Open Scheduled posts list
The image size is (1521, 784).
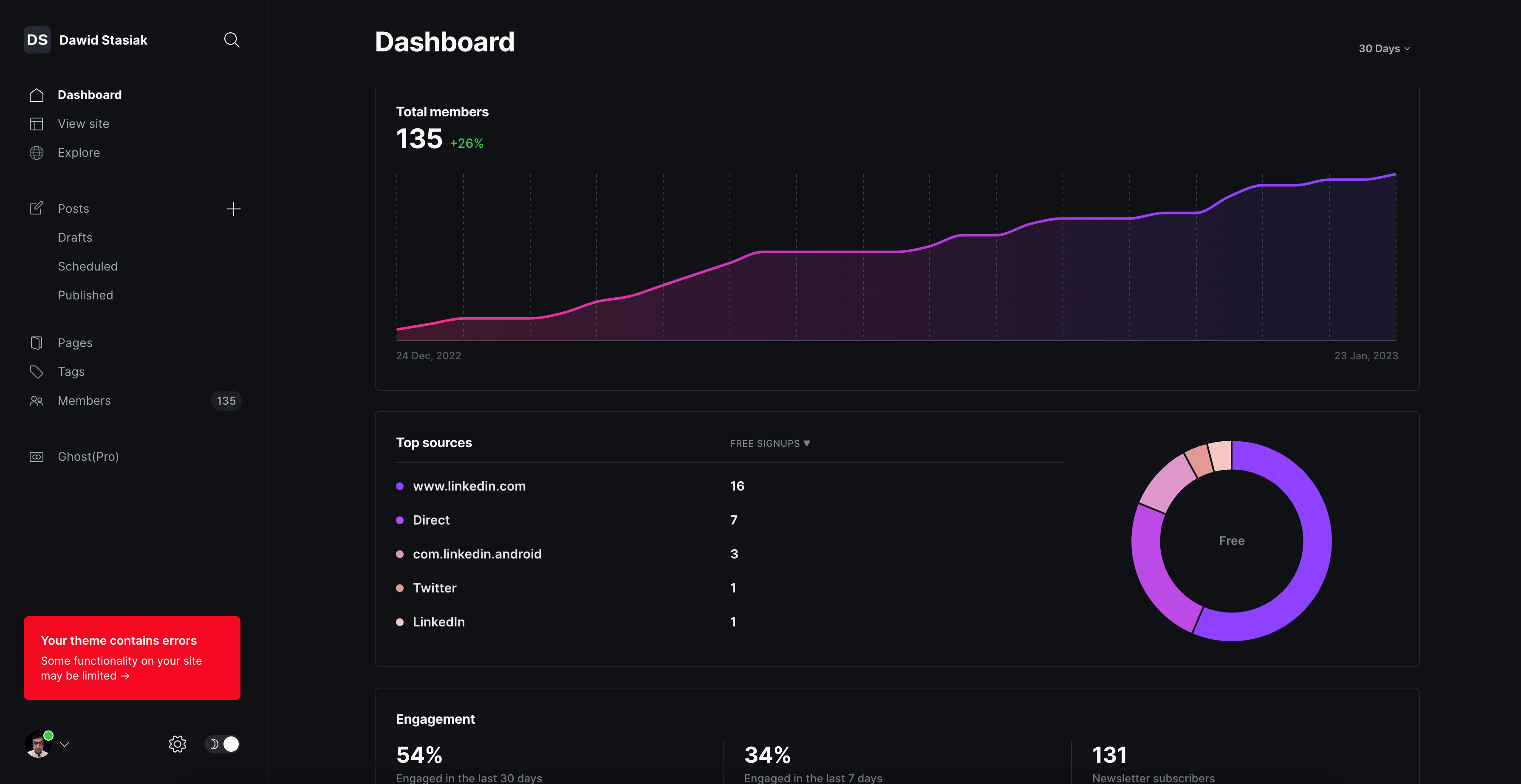pyautogui.click(x=88, y=266)
